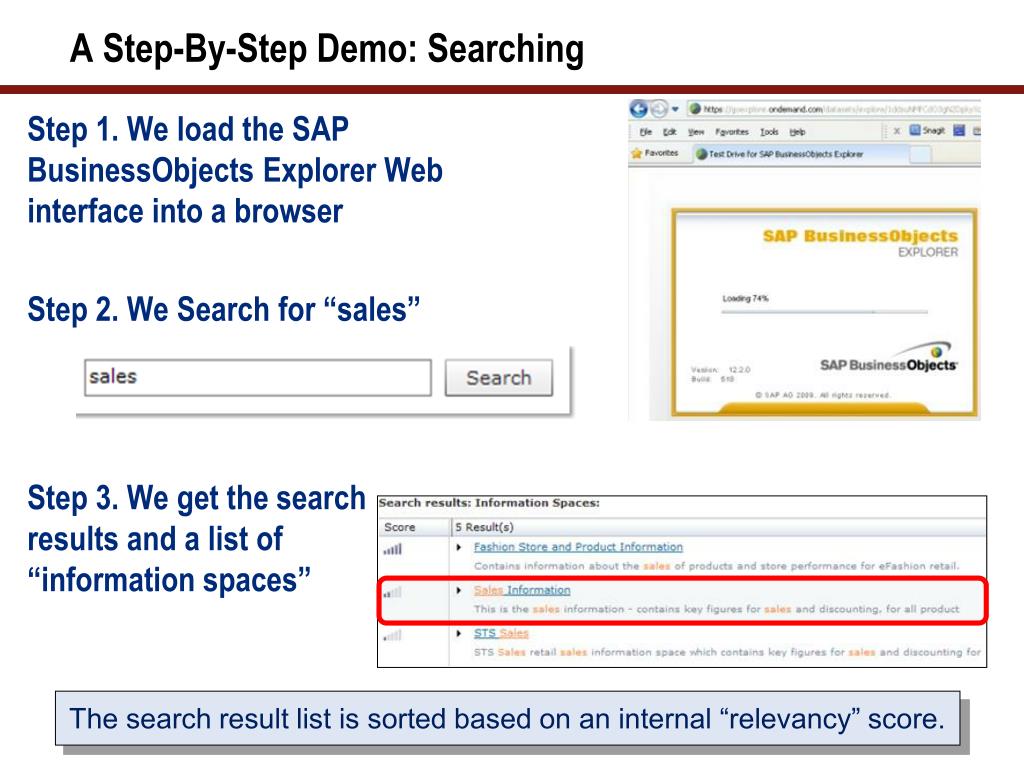1024x768 pixels.
Task: Click the blue icon right of Snagit
Action: pos(959,131)
